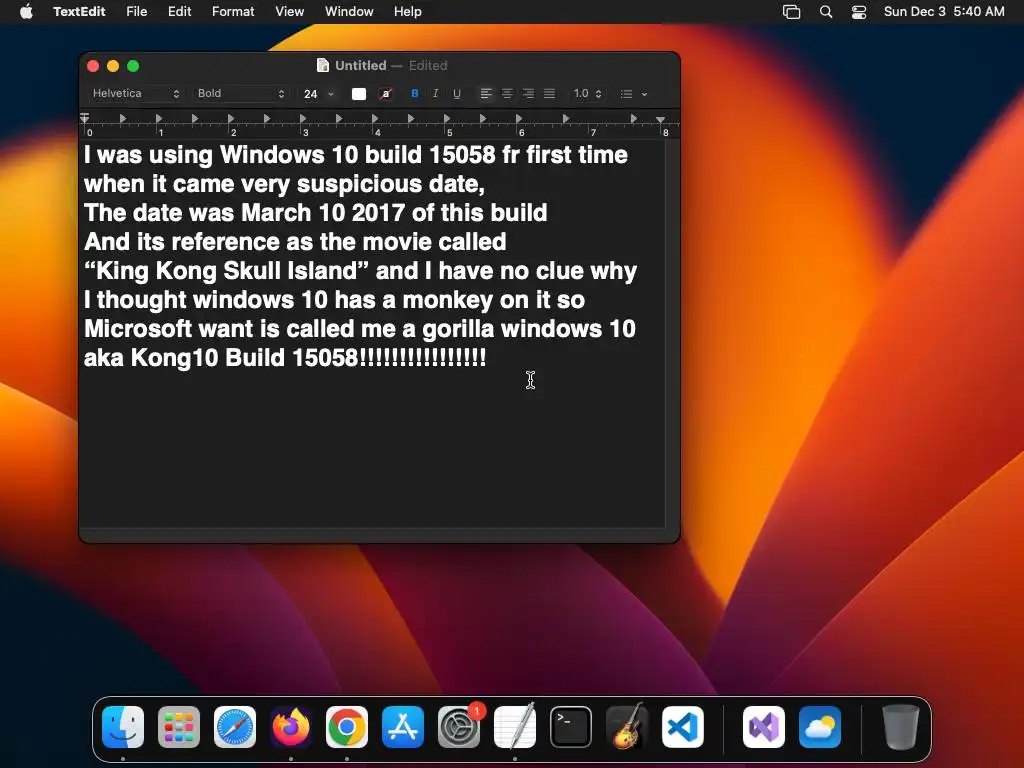Open the TextEdit application menu
The image size is (1024, 768).
tap(79, 11)
